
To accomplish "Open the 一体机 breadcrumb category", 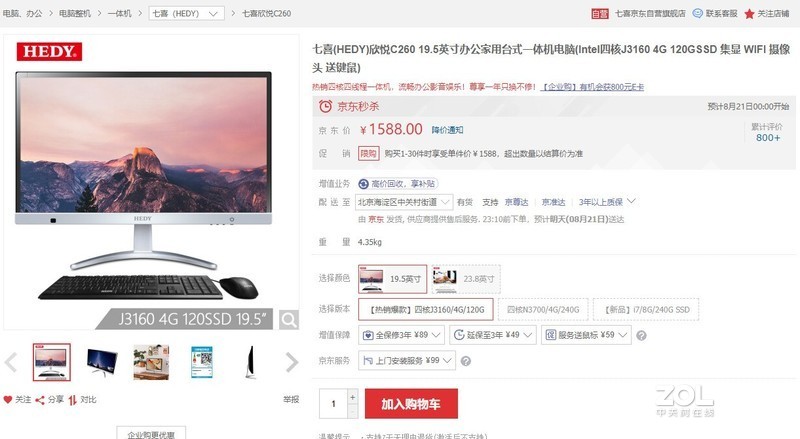I will point(119,13).
